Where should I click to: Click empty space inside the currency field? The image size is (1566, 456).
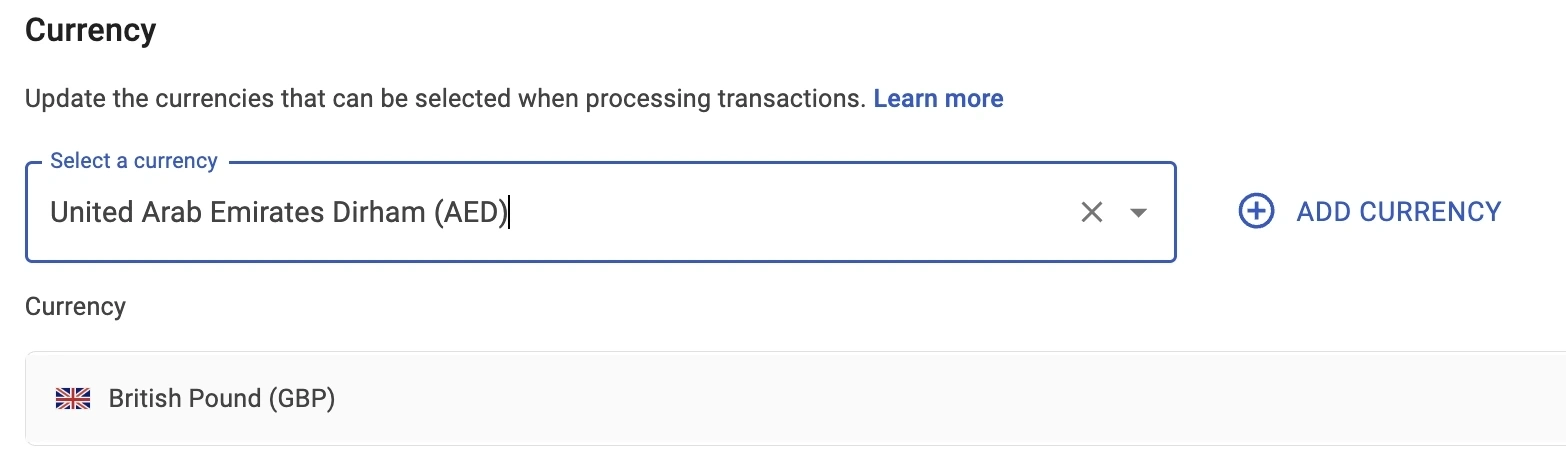800,212
